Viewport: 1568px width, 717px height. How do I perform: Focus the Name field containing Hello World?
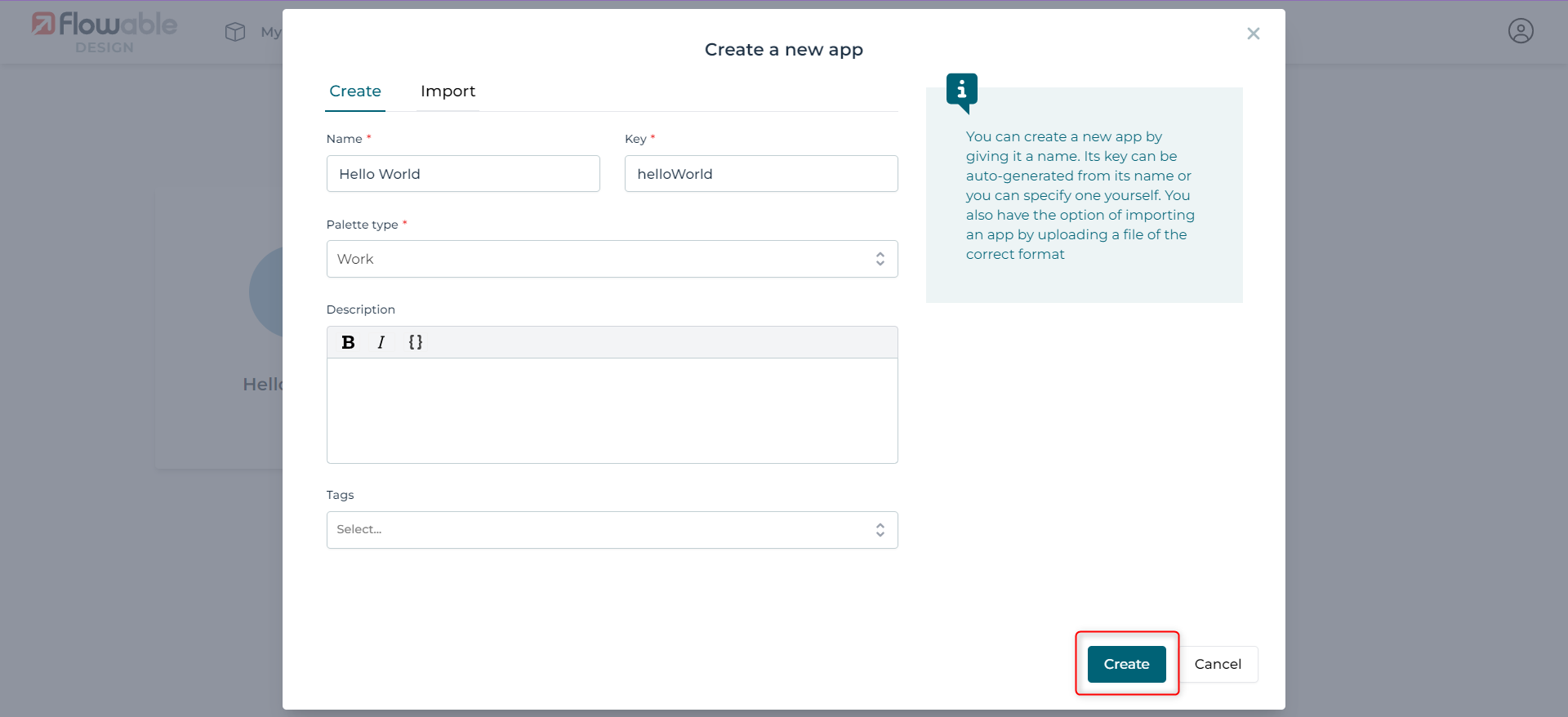click(463, 174)
